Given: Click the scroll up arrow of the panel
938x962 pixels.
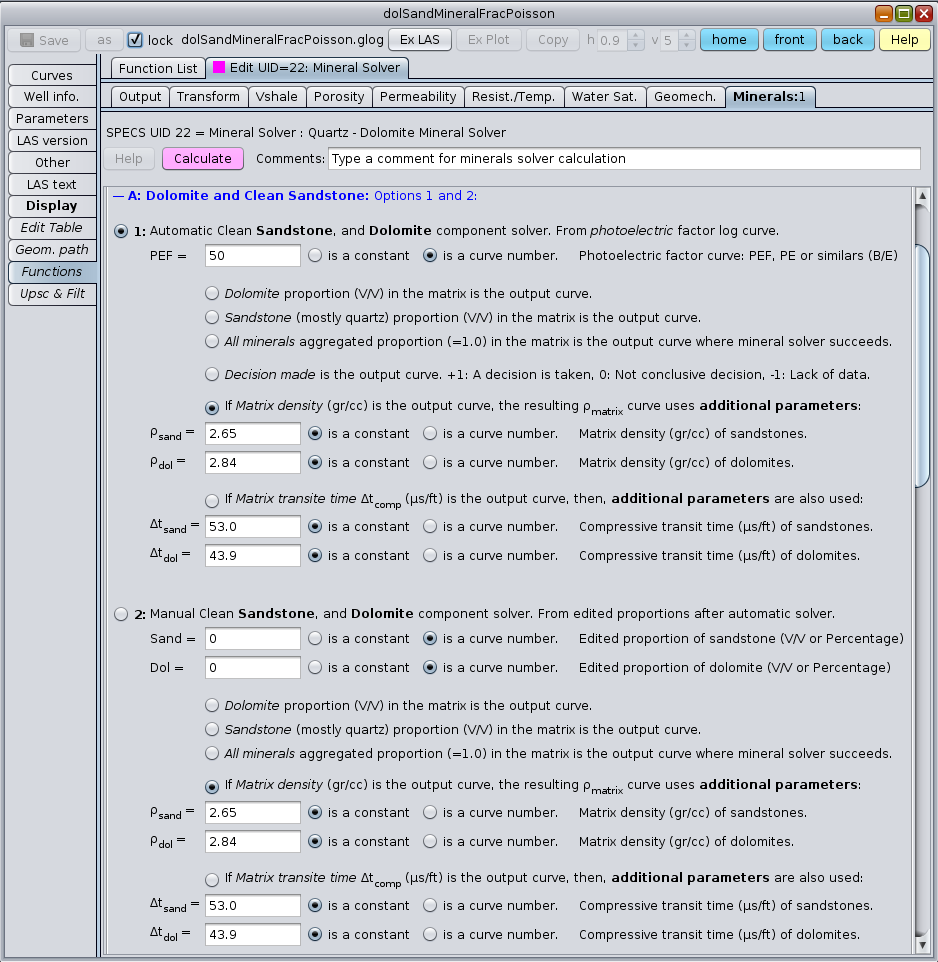Looking at the screenshot, I should coord(921,196).
